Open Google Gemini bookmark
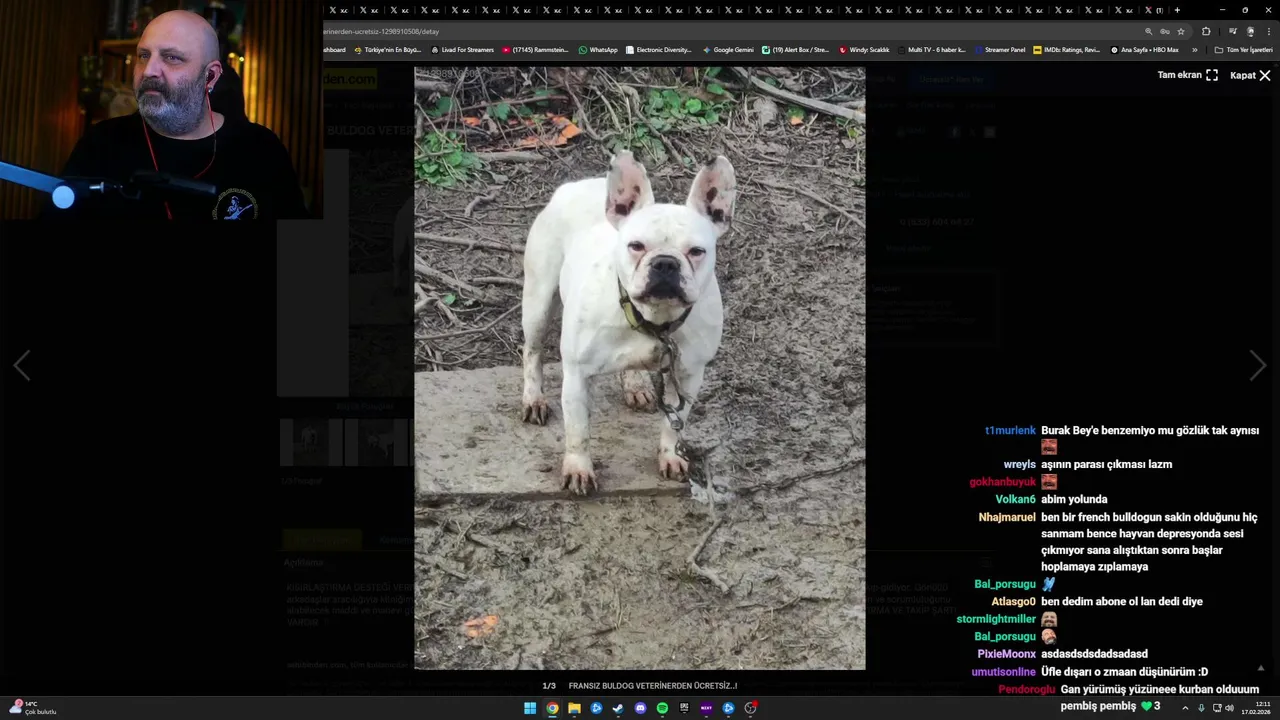 coord(728,49)
